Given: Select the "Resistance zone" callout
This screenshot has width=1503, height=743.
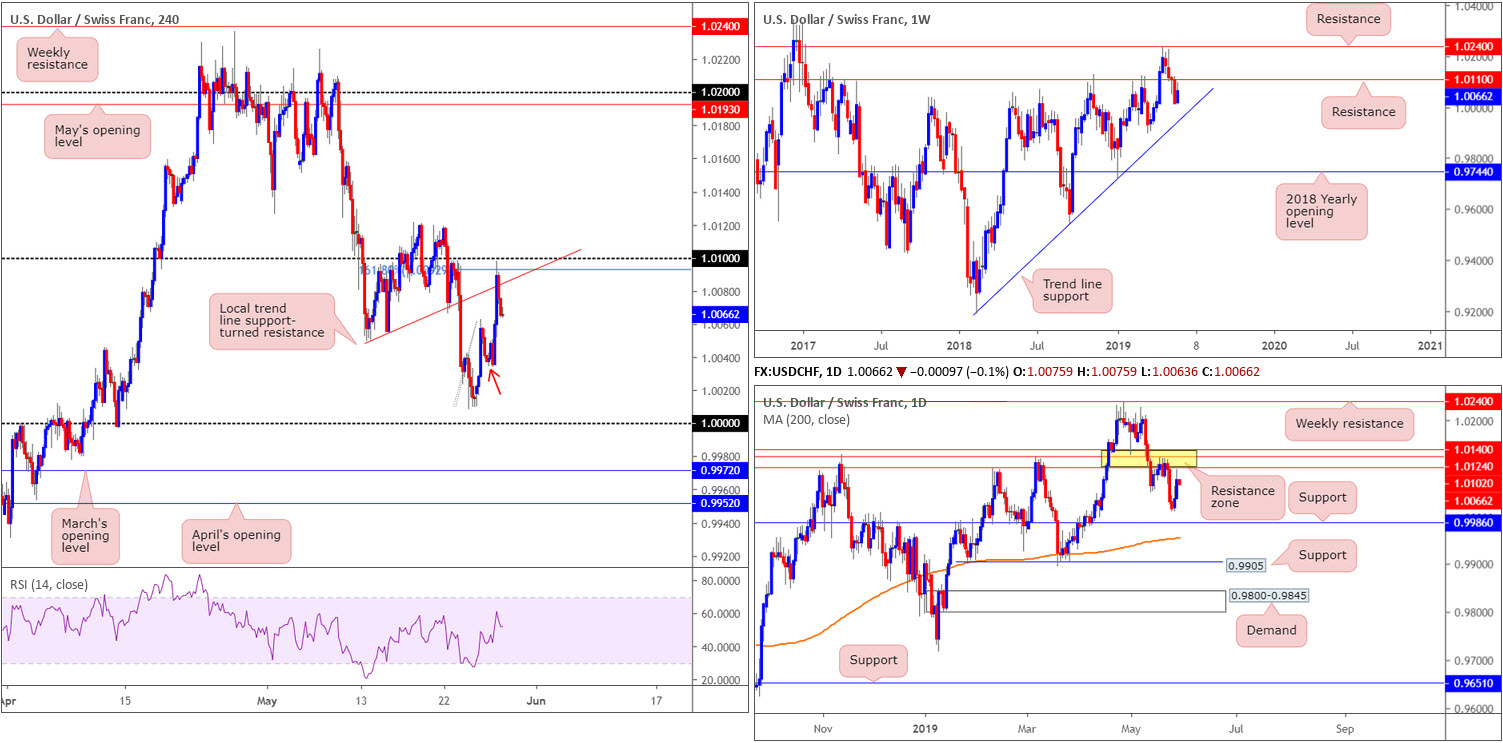Looking at the screenshot, I should pyautogui.click(x=1243, y=497).
